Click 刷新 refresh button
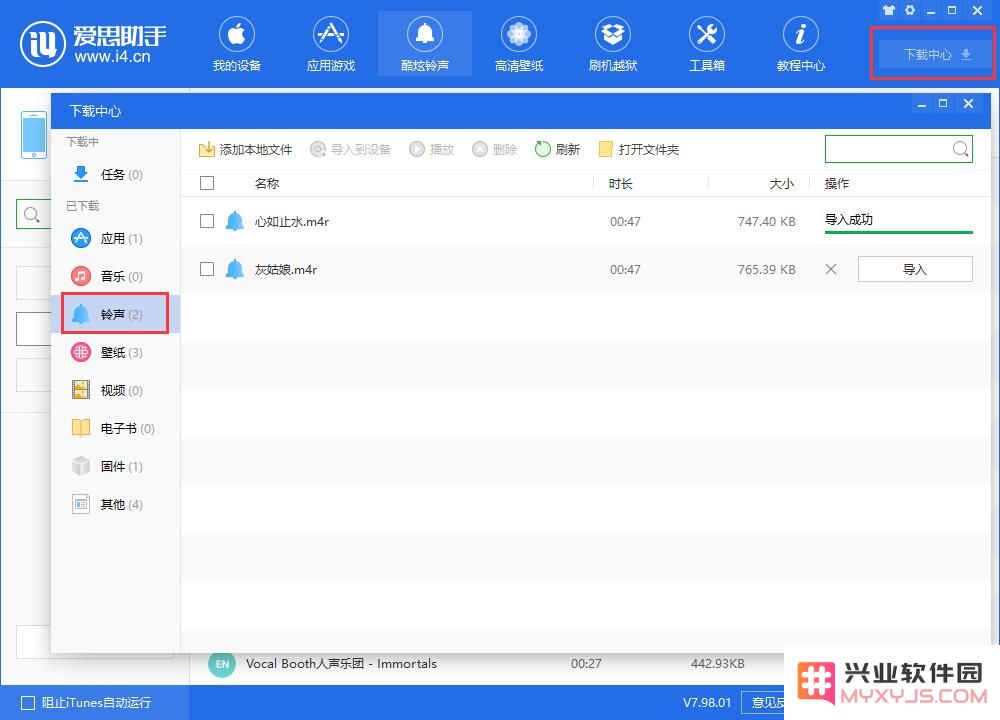This screenshot has height=720, width=1000. coord(557,149)
